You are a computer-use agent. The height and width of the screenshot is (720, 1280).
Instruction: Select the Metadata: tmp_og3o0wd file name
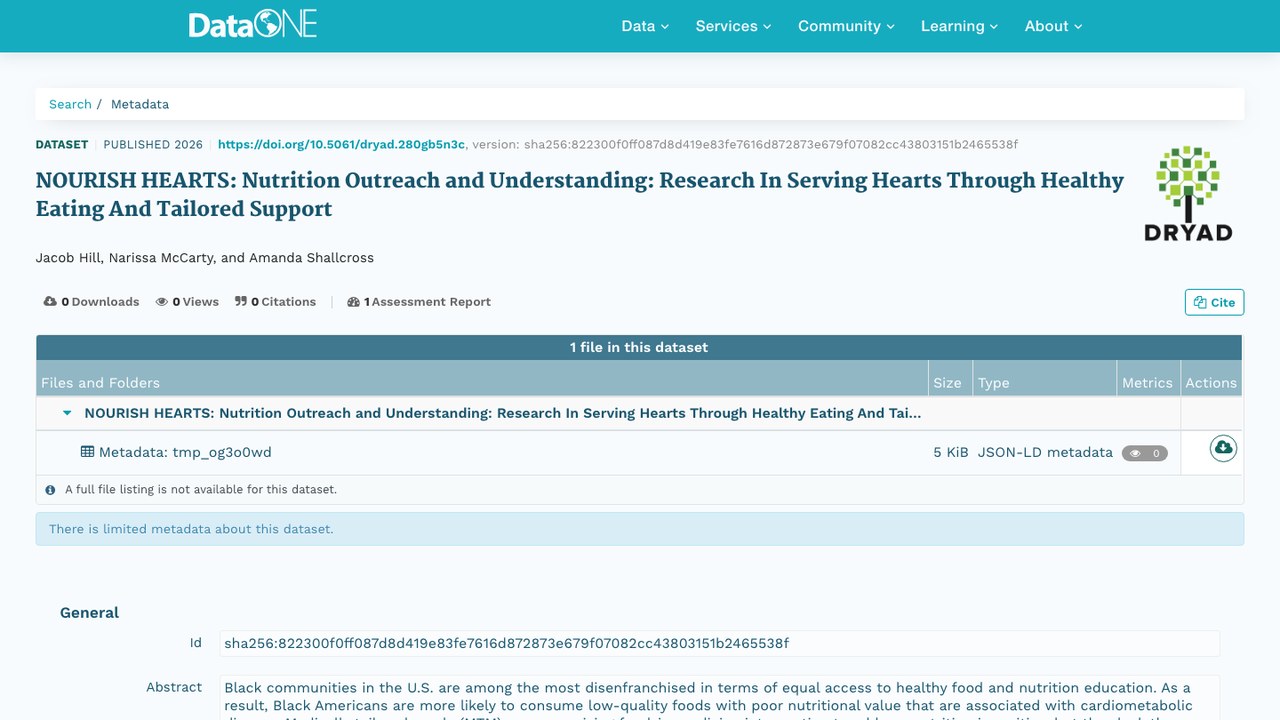click(185, 452)
